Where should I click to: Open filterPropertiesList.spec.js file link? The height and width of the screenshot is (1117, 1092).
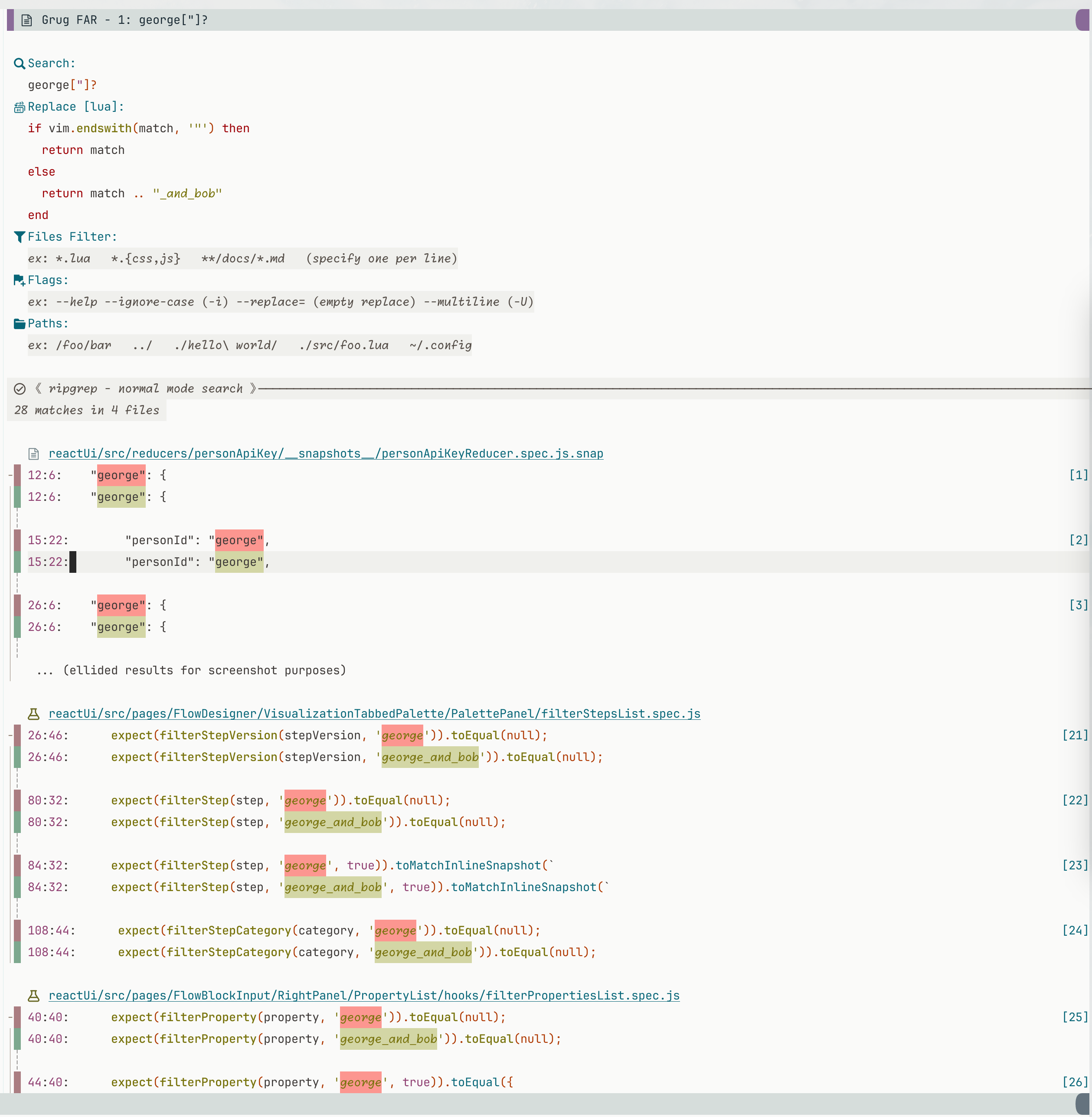363,996
